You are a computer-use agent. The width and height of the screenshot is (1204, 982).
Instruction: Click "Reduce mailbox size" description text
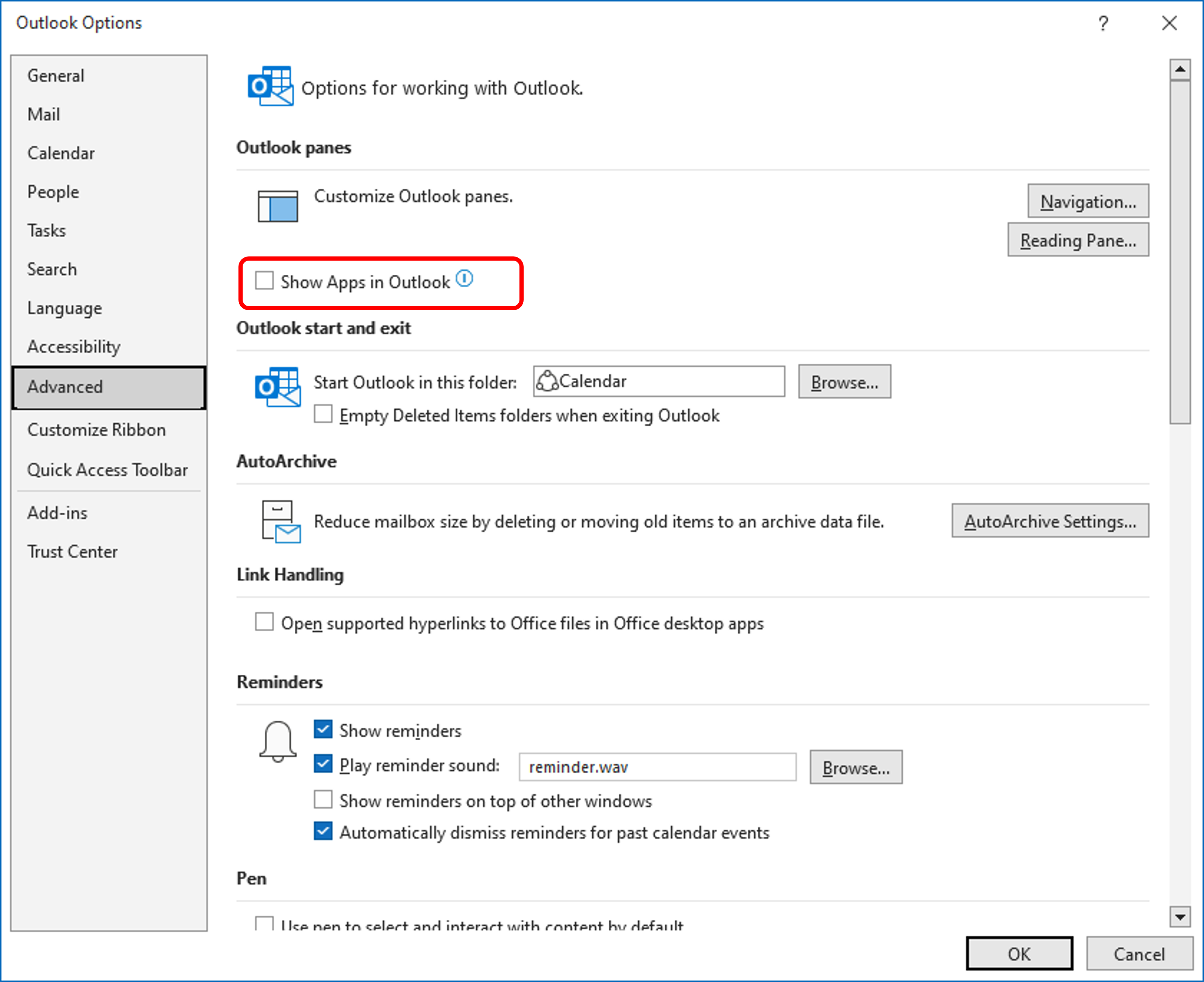tap(599, 522)
